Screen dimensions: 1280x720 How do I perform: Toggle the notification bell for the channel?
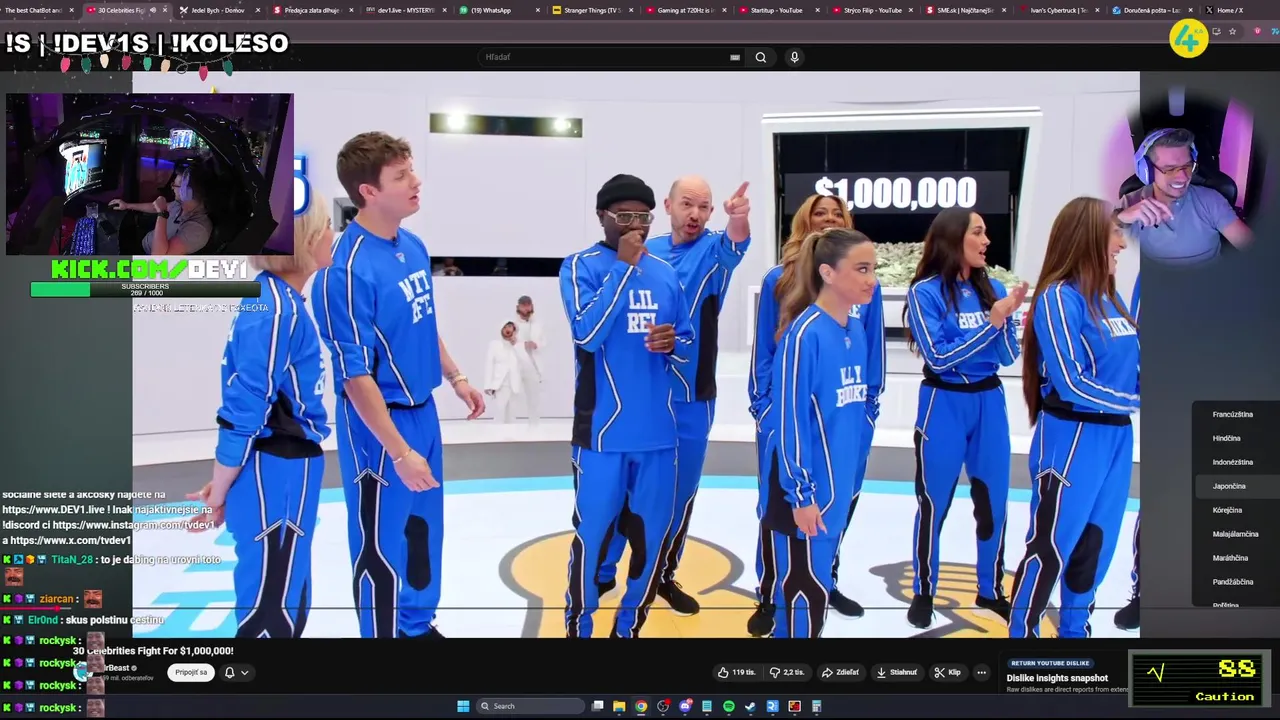[229, 672]
